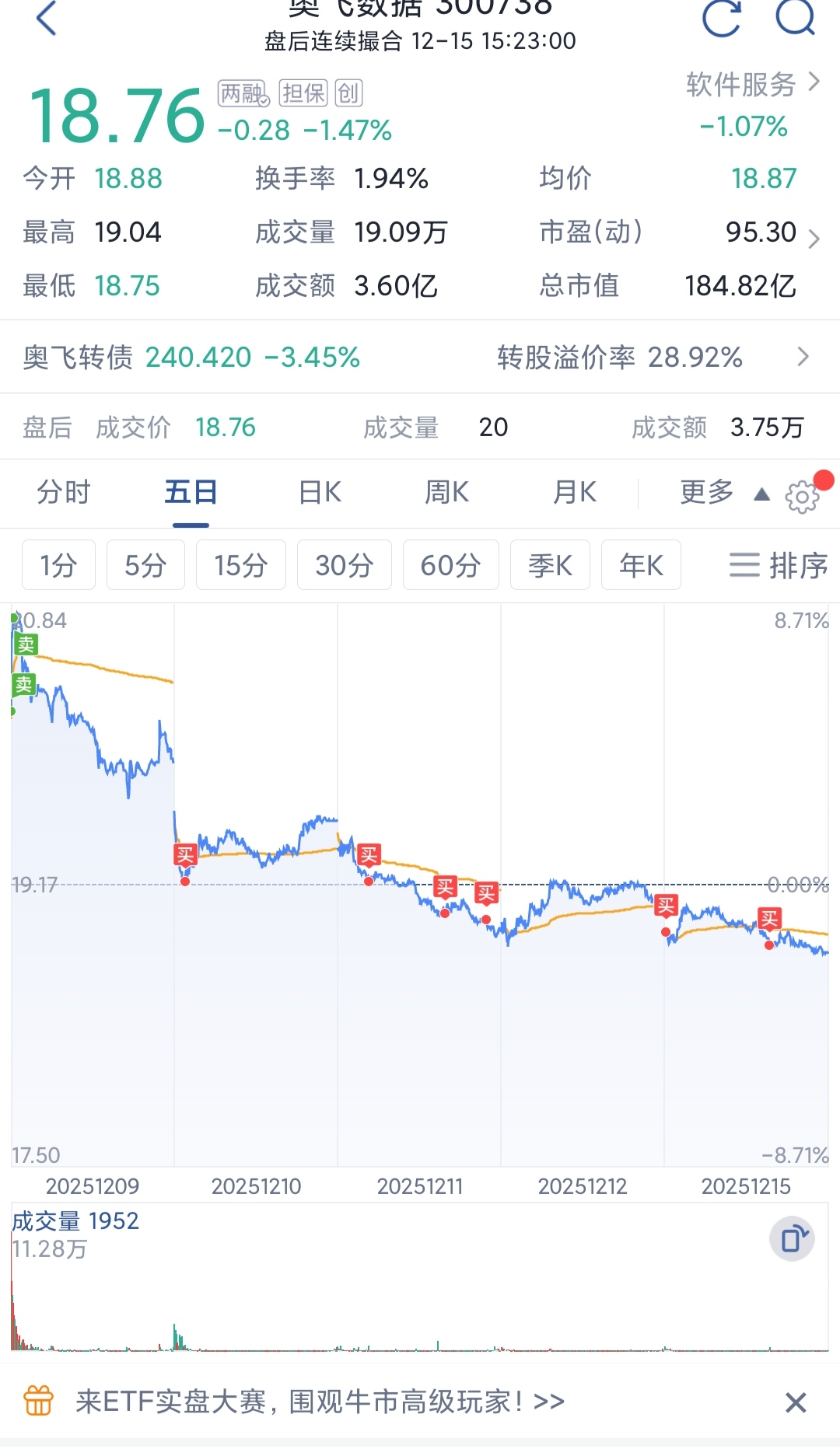Switch to the 分时 tab
840x1456 pixels.
[64, 492]
